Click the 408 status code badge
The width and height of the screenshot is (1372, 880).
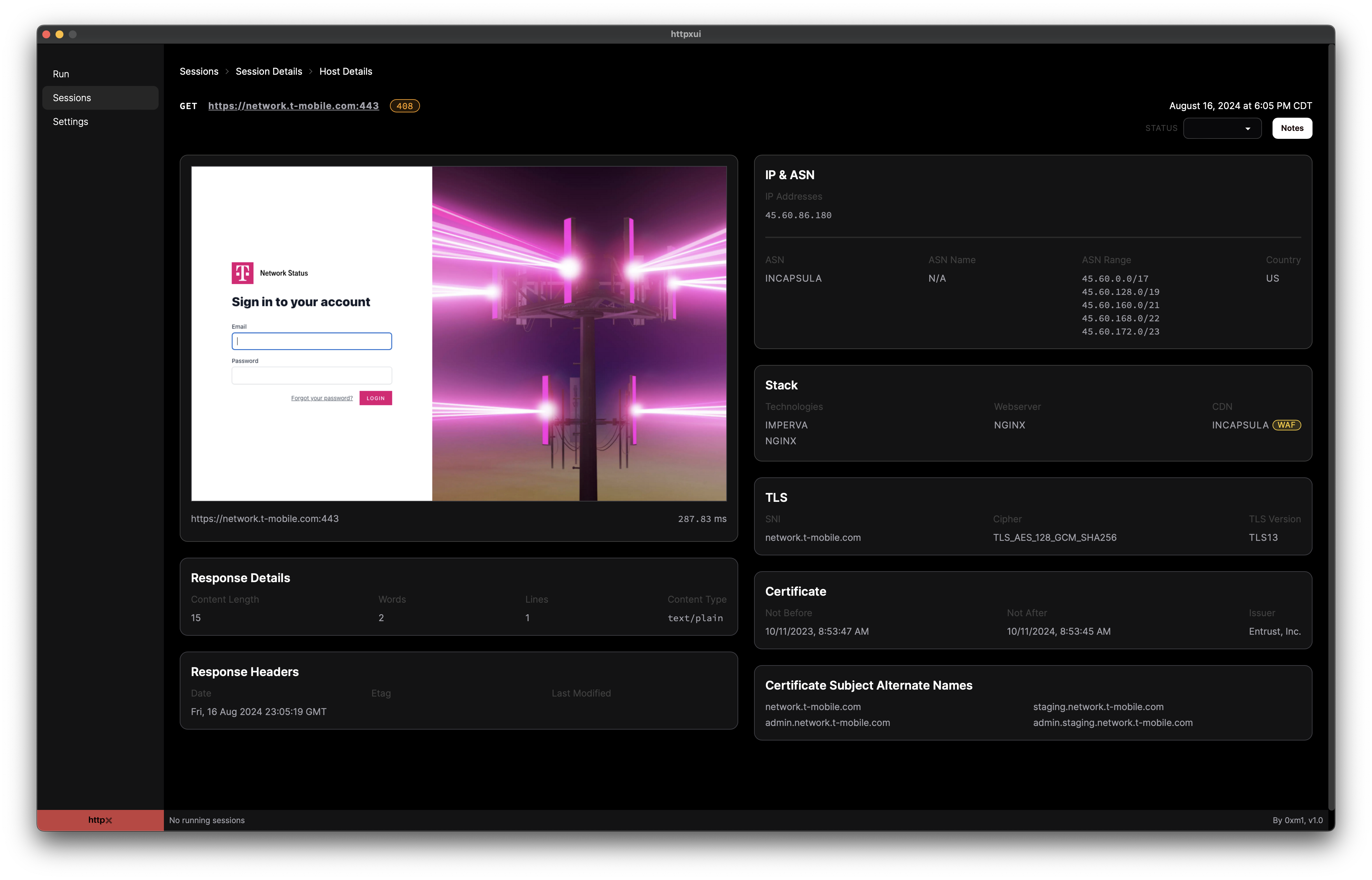pos(404,106)
